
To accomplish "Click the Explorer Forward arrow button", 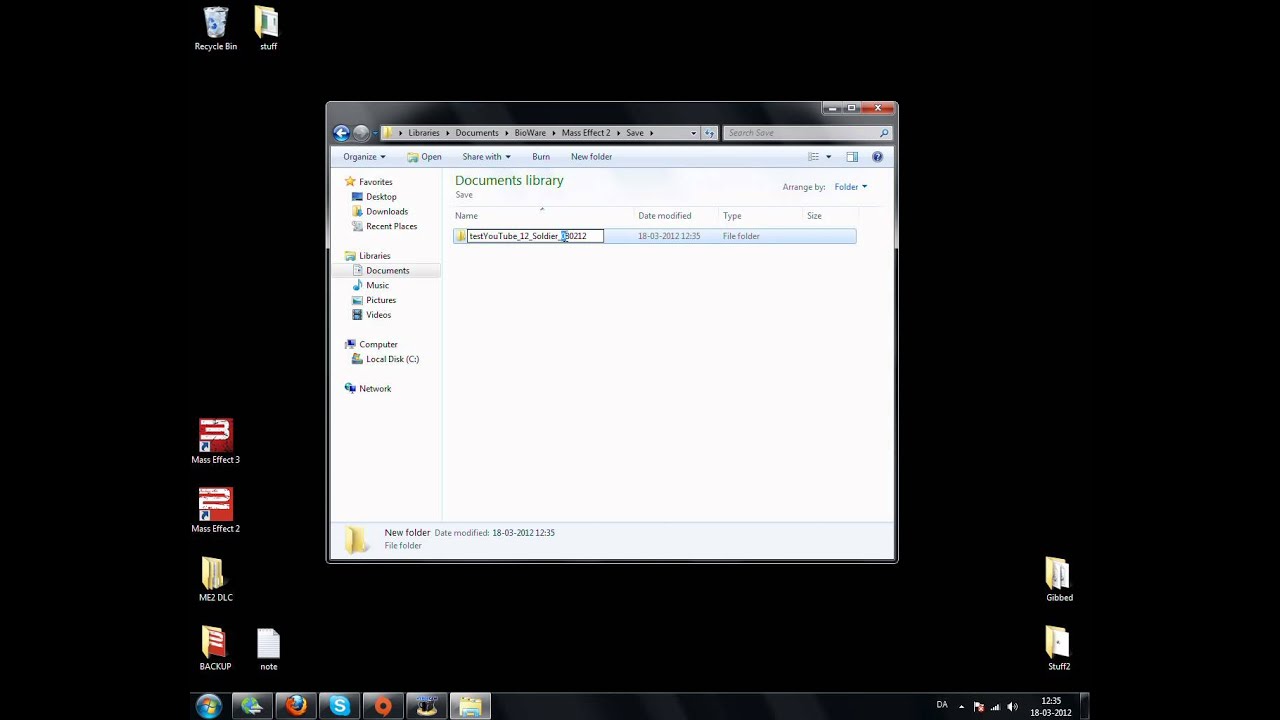I will [x=361, y=133].
